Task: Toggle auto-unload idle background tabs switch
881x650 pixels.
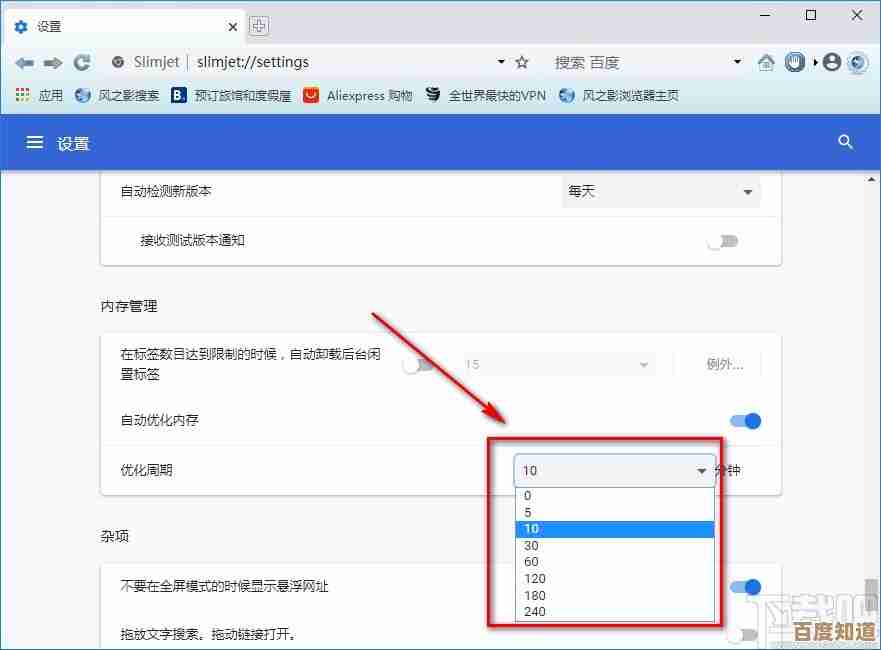Action: 417,365
